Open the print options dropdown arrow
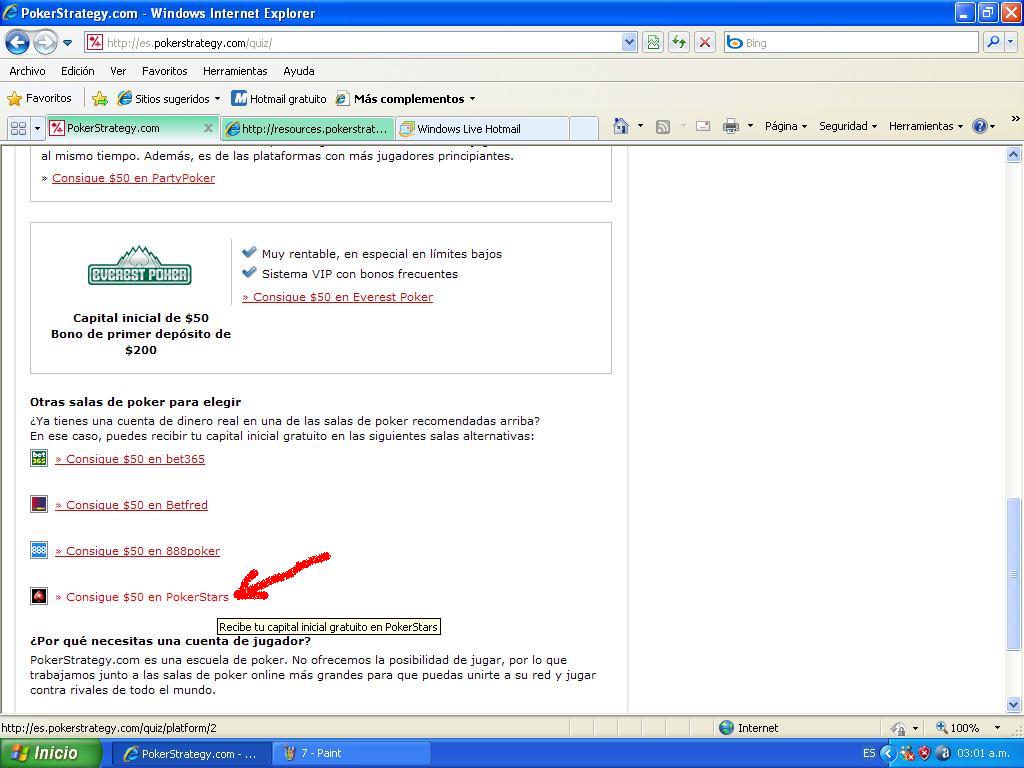The width and height of the screenshot is (1024, 768). [x=750, y=126]
